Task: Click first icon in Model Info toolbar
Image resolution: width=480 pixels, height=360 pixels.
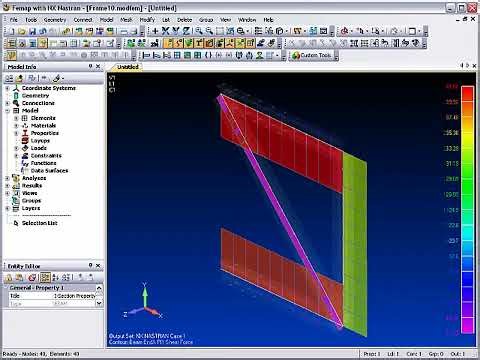Action: pos(10,79)
